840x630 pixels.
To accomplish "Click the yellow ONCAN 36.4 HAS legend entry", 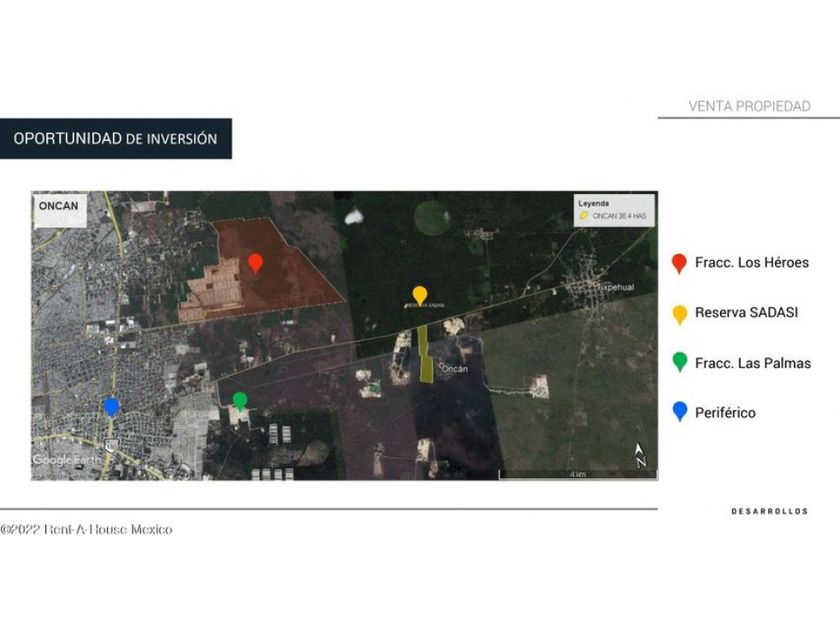I will (x=611, y=215).
